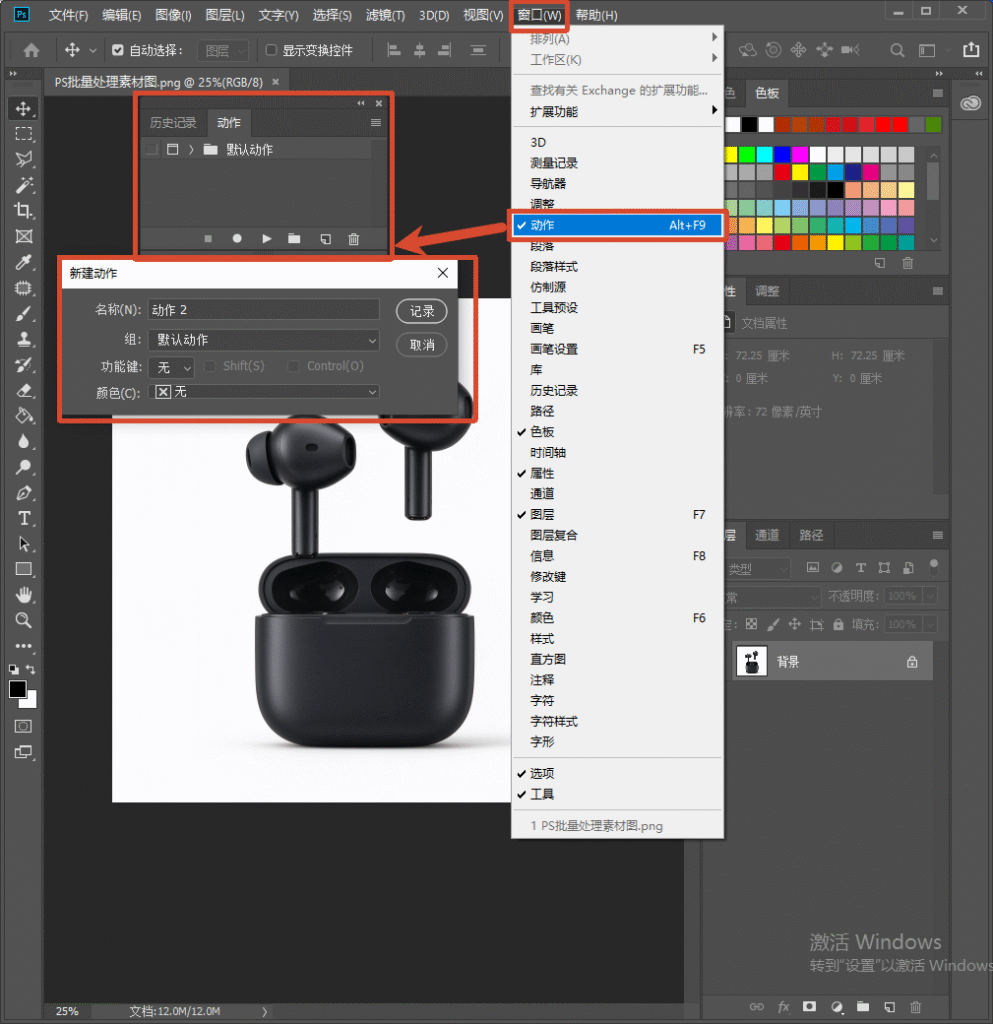Viewport: 993px width, 1024px height.
Task: Activate the Hand tool
Action: (x=24, y=595)
